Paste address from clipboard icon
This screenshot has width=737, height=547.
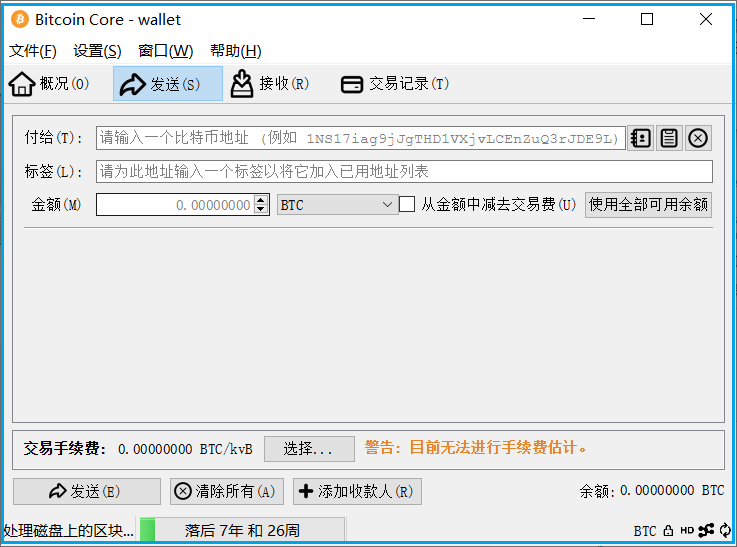pyautogui.click(x=669, y=138)
